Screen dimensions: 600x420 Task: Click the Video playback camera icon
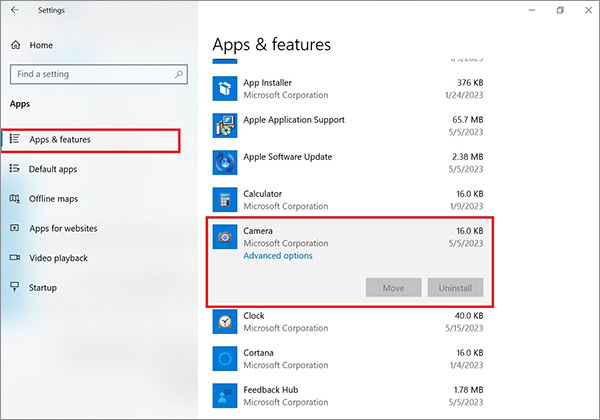(x=15, y=257)
